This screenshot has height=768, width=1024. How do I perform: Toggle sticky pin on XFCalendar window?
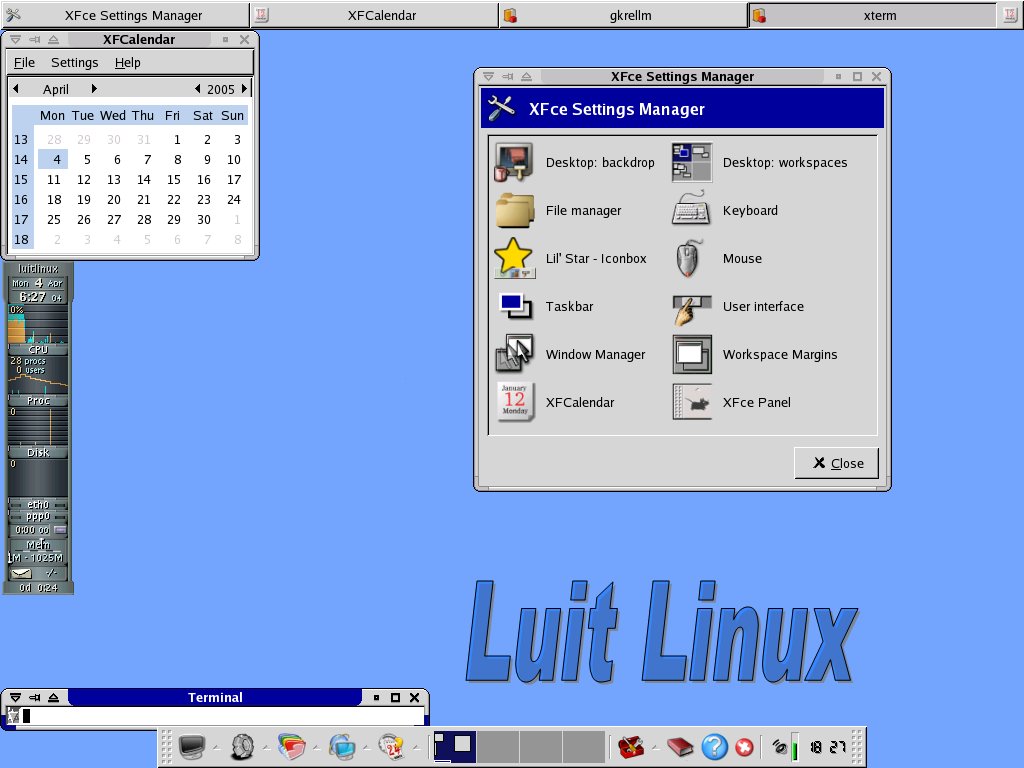[x=35, y=40]
